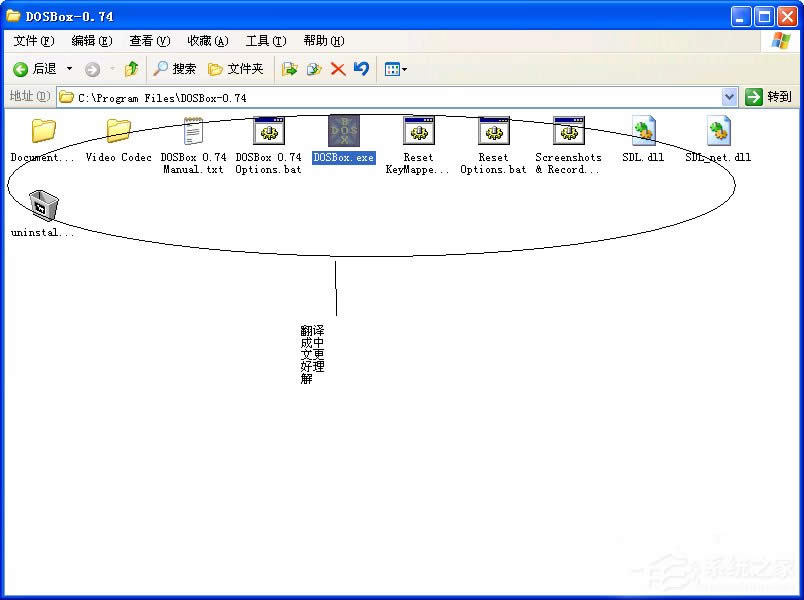Open the Back button history dropdown

click(x=67, y=68)
